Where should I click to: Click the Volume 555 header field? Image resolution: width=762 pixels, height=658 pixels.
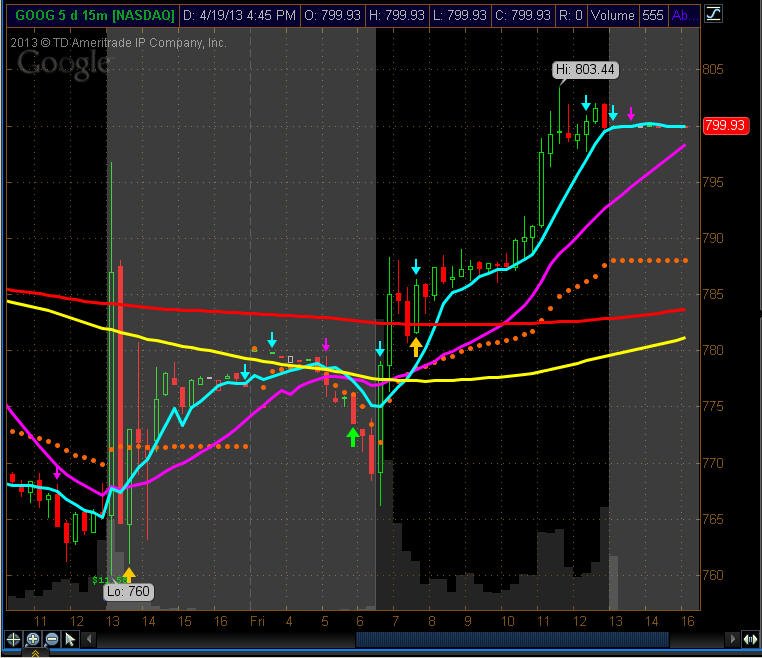(x=627, y=16)
